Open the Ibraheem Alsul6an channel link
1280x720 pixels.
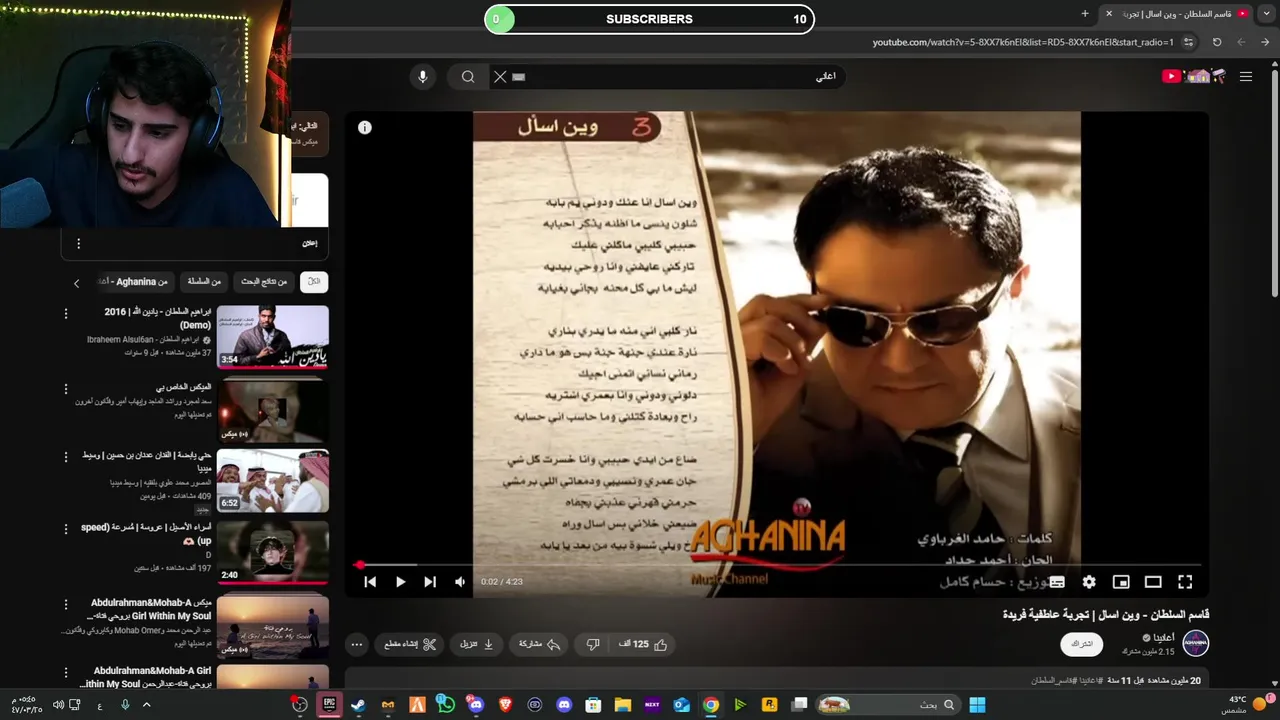[144, 340]
